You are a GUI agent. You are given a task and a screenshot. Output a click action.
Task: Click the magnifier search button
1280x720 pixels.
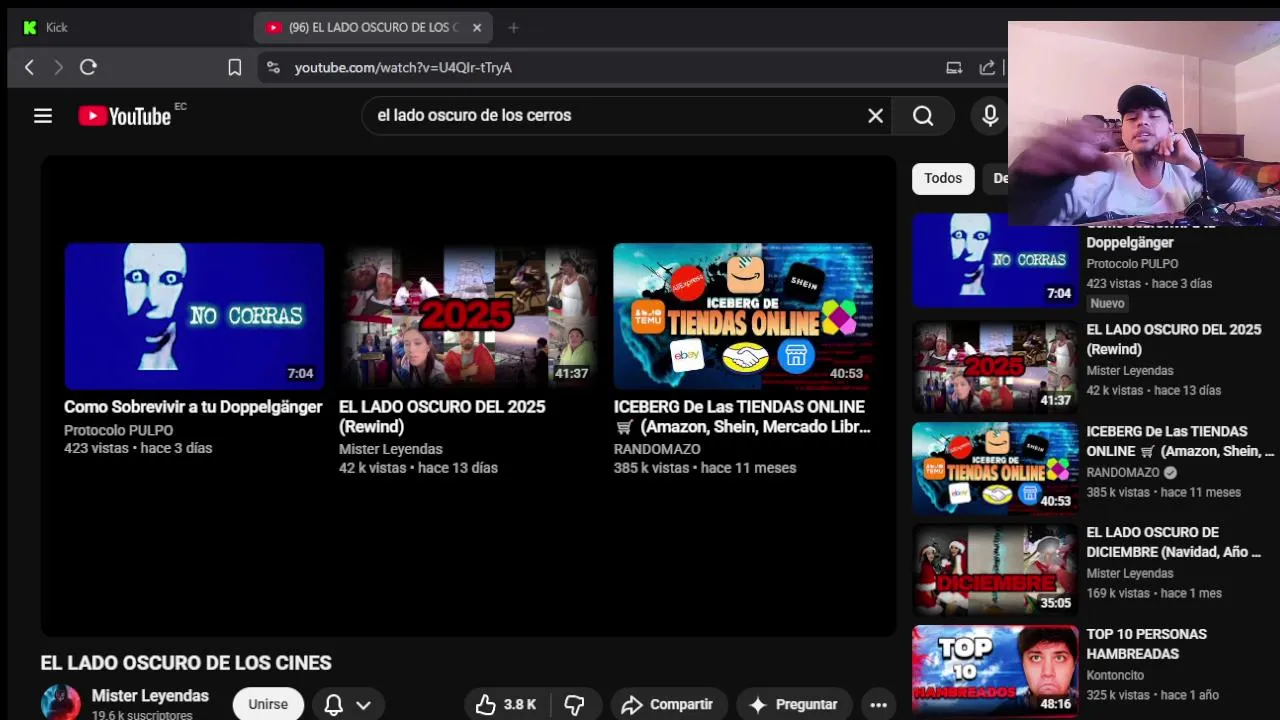(923, 116)
